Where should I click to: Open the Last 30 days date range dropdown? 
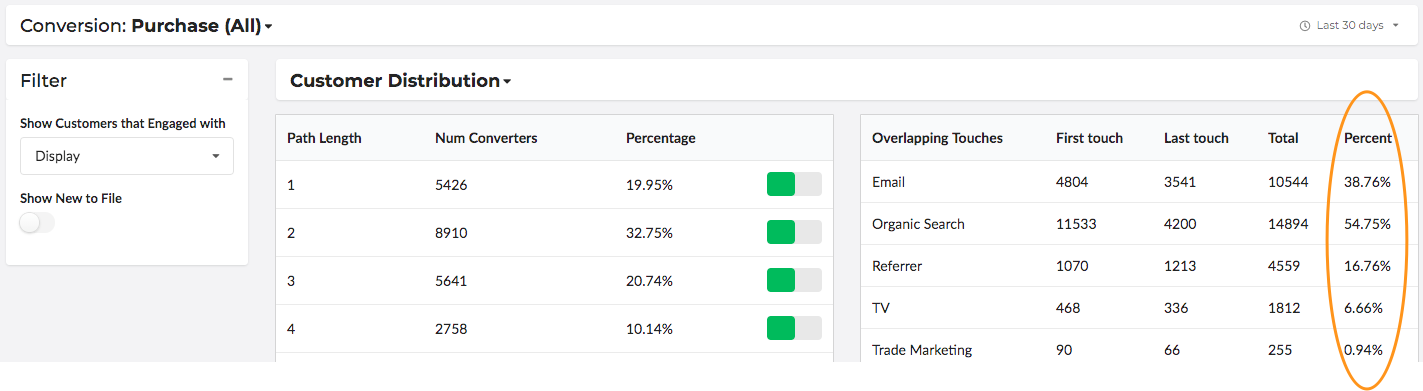pyautogui.click(x=1349, y=26)
